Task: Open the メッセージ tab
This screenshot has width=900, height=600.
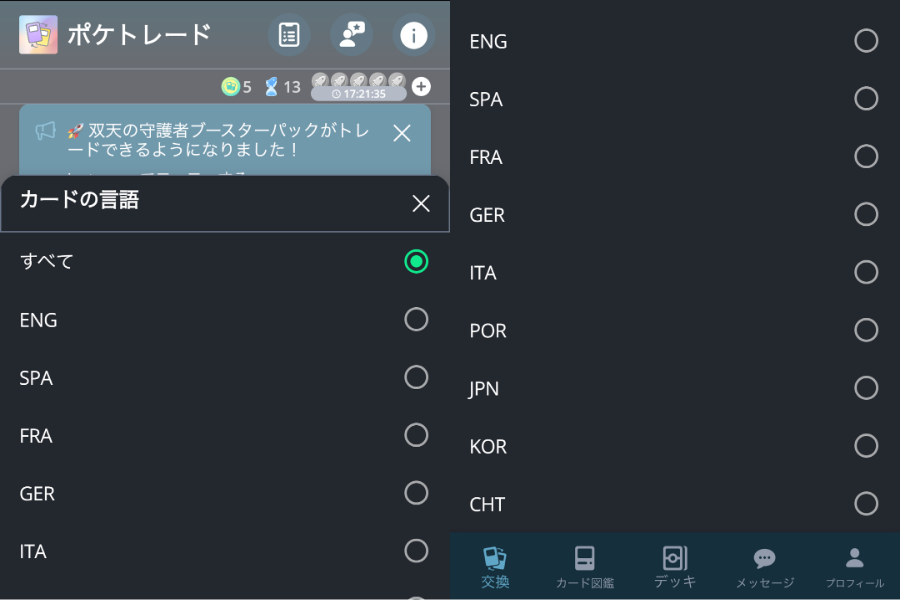Action: [x=765, y=567]
